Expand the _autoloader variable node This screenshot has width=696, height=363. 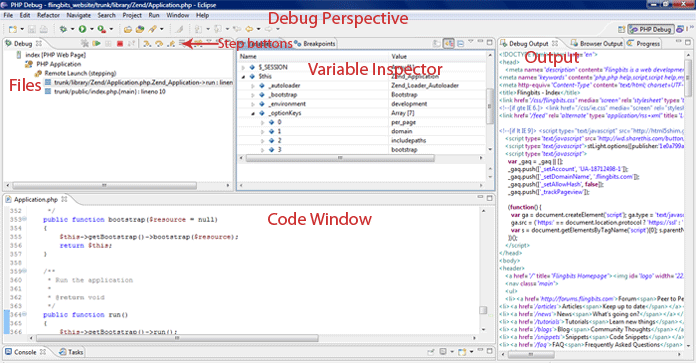point(253,86)
